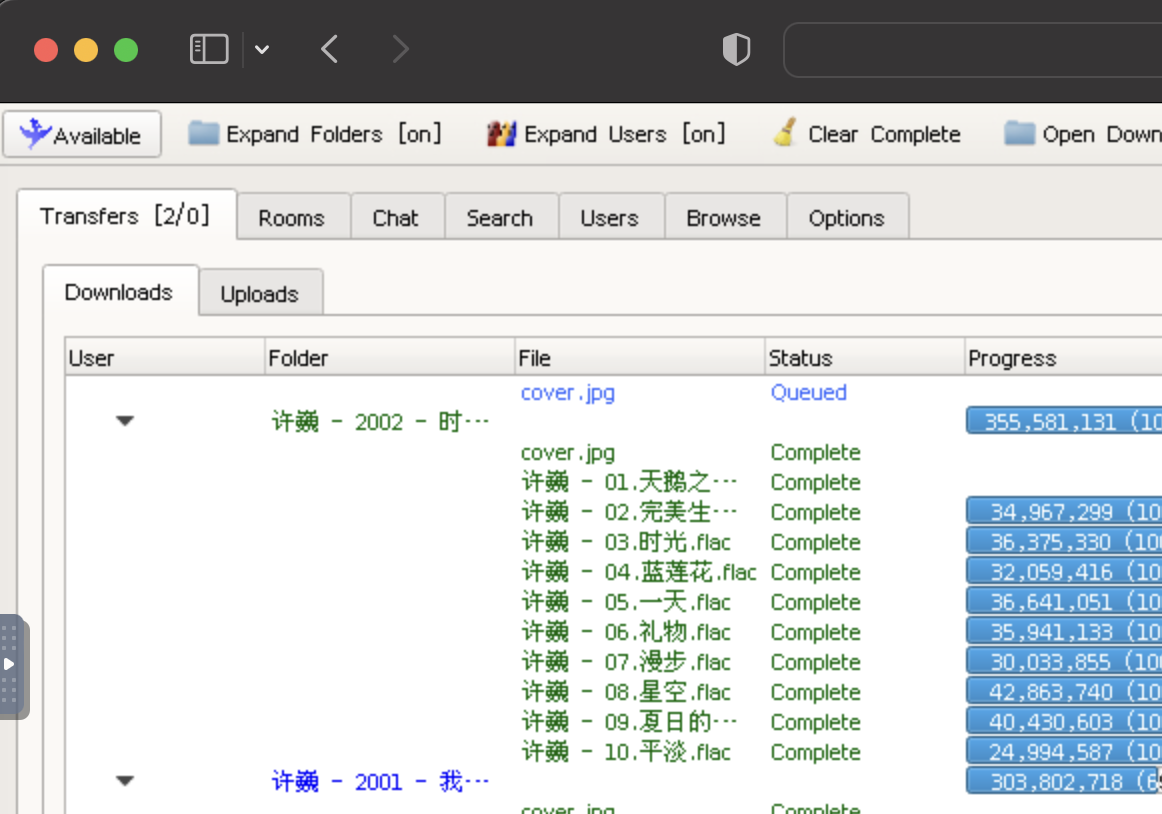Open the Search tab
Screen dimensions: 1162x814
pos(500,217)
